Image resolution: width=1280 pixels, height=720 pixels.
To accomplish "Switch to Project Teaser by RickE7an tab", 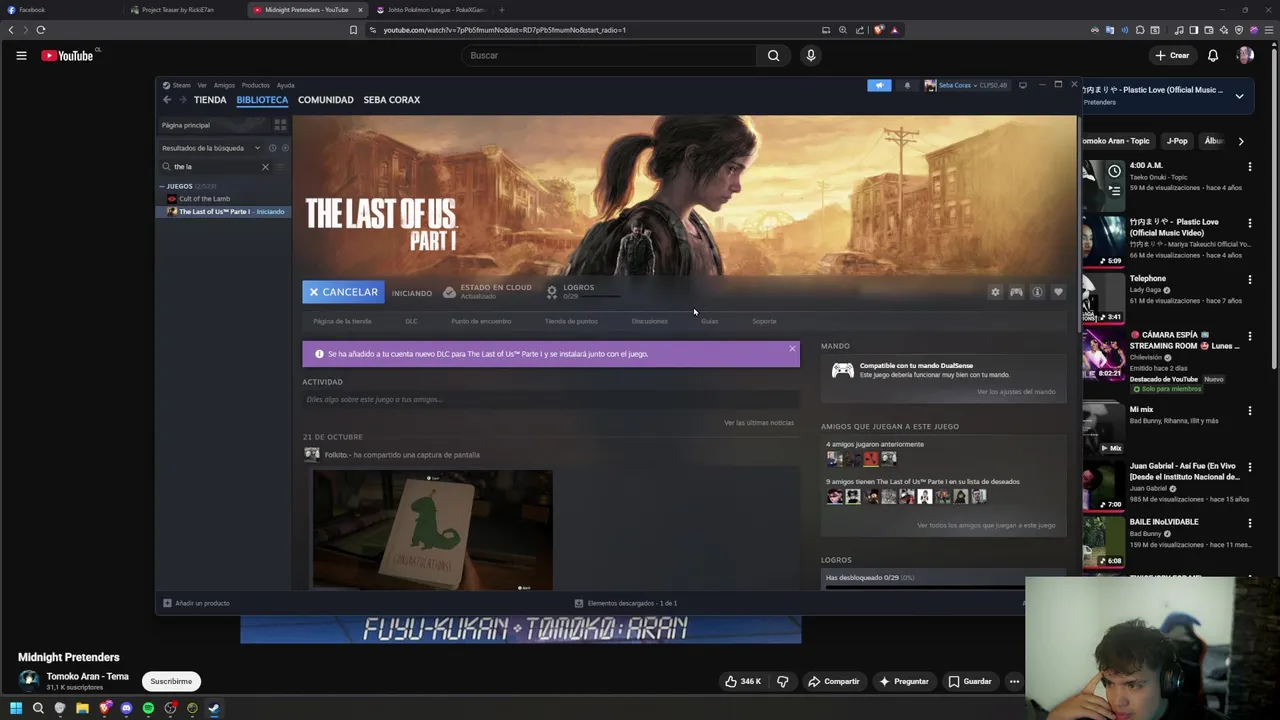I will pos(185,10).
